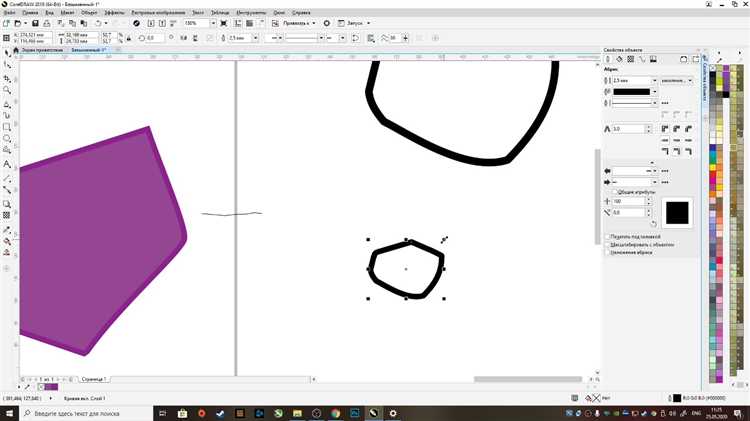Select the Rectangle tool
The width and height of the screenshot is (750, 421).
7,127
